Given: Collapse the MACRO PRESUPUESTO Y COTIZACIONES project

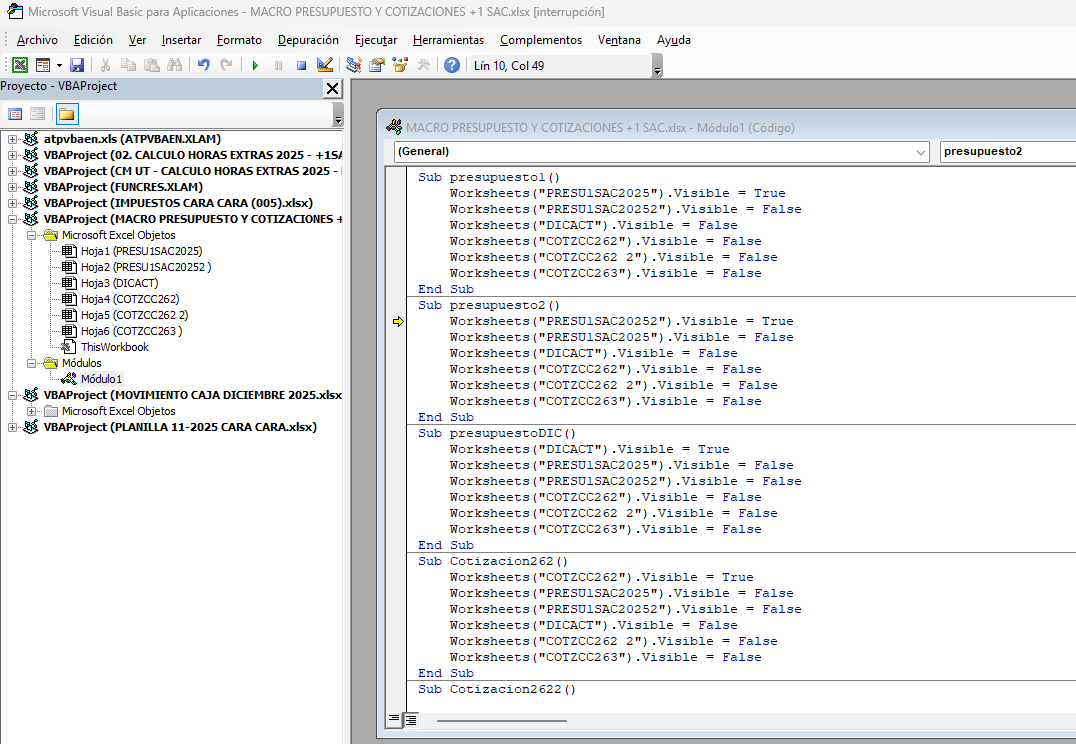Looking at the screenshot, I should (12, 220).
